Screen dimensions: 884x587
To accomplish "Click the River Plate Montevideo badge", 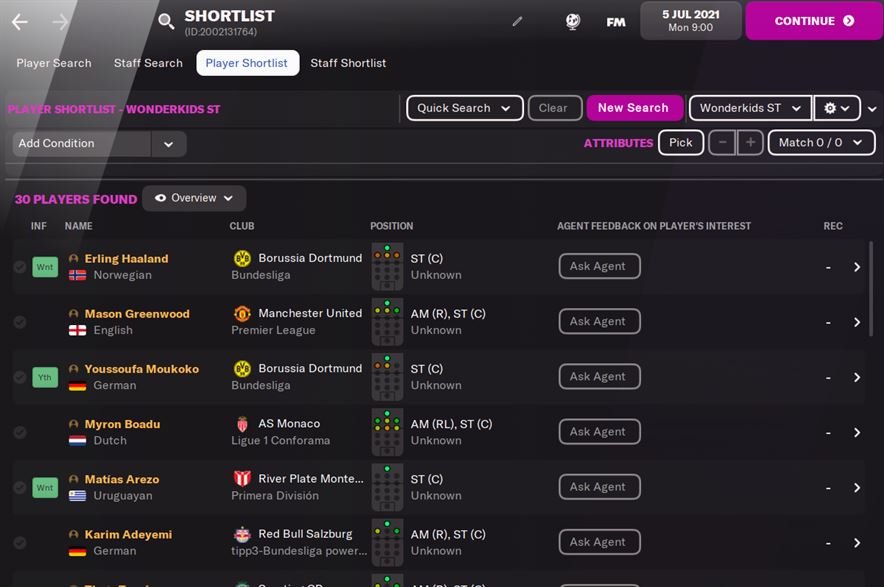I will click(x=242, y=479).
